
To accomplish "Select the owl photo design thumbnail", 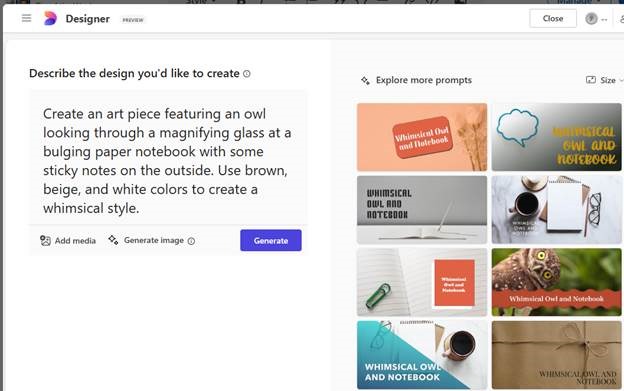I will [556, 282].
